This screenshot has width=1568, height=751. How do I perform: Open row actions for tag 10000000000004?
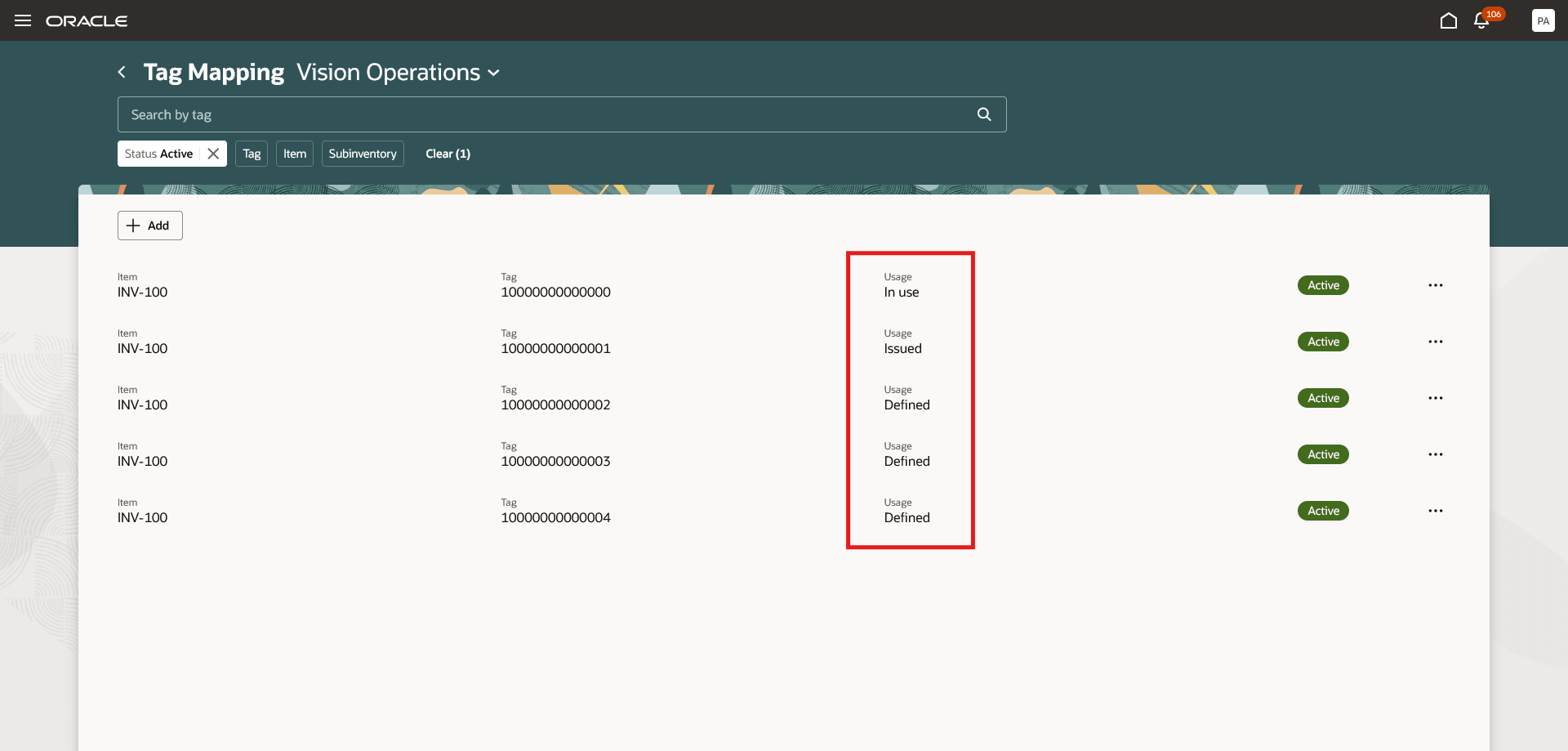1437,511
